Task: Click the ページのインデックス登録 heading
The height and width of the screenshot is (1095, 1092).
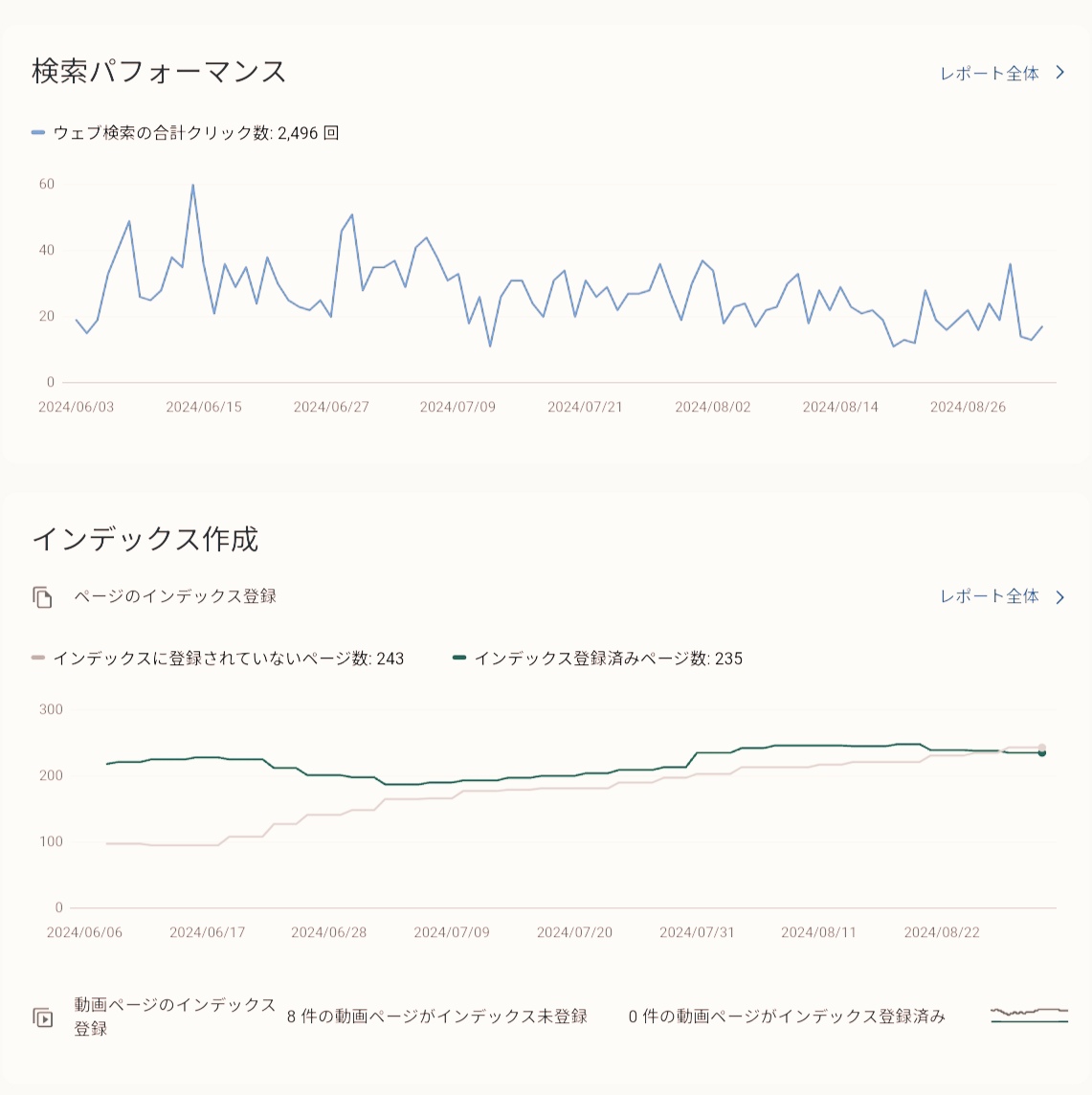Action: [x=175, y=596]
